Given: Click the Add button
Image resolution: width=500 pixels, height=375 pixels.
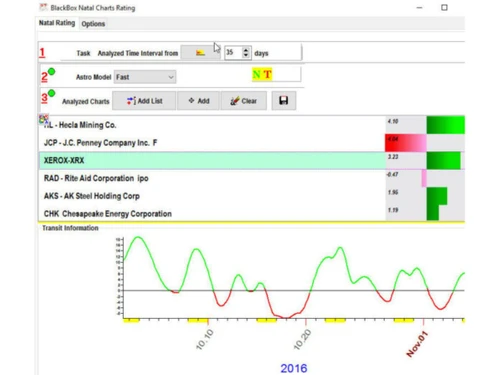Looking at the screenshot, I should coord(199,101).
